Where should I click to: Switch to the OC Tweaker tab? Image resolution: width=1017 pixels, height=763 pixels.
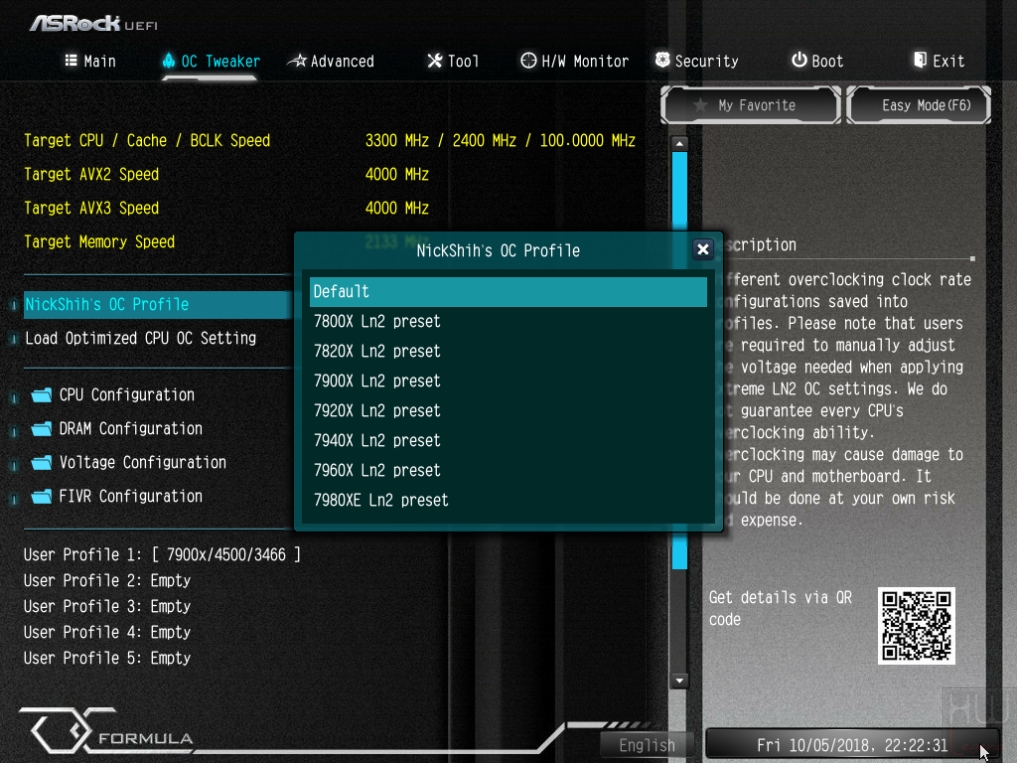tap(211, 61)
